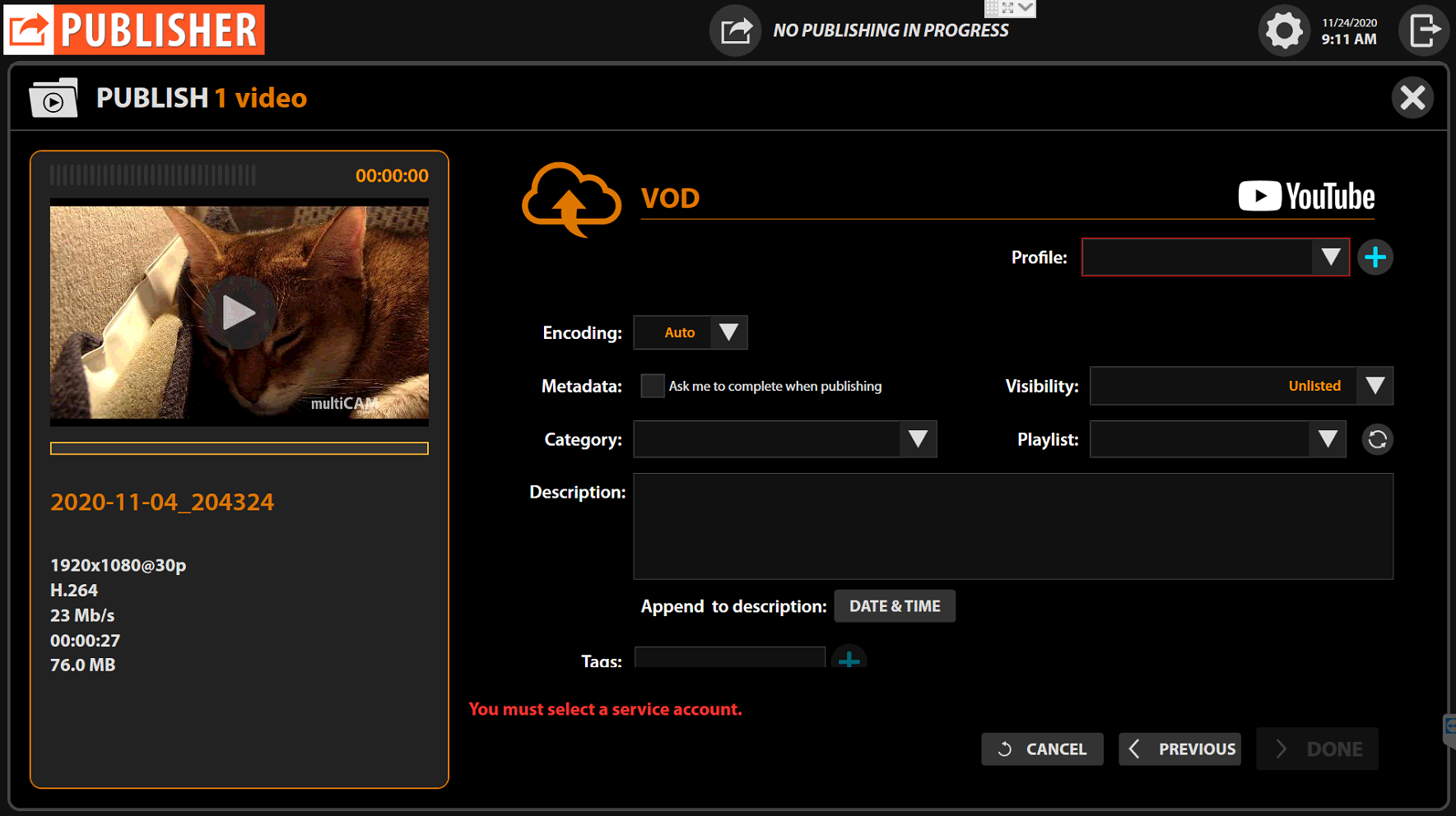Viewport: 1456px width, 816px height.
Task: Add a tag with plus icon
Action: (x=849, y=658)
